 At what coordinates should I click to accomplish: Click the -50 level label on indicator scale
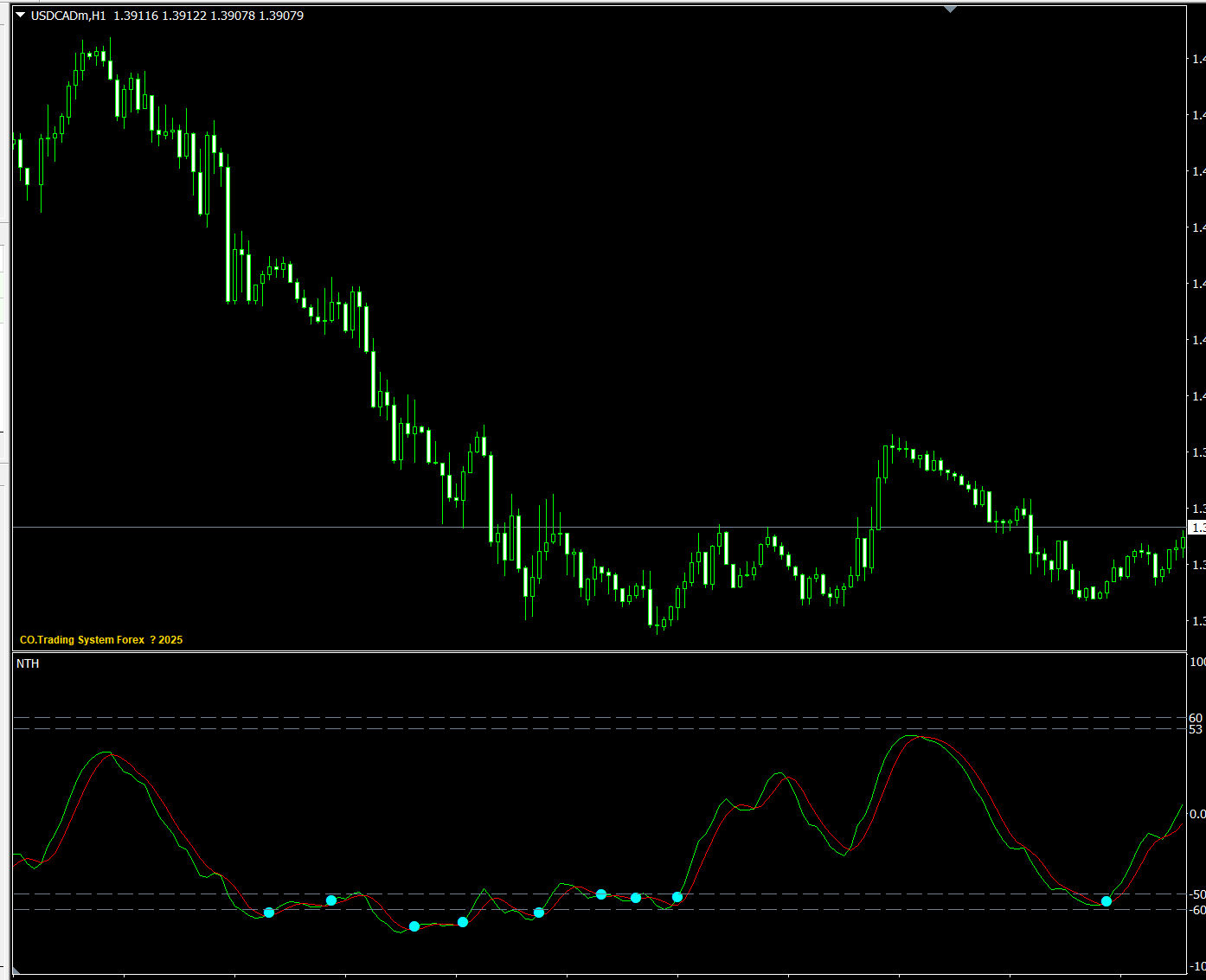(x=1196, y=894)
